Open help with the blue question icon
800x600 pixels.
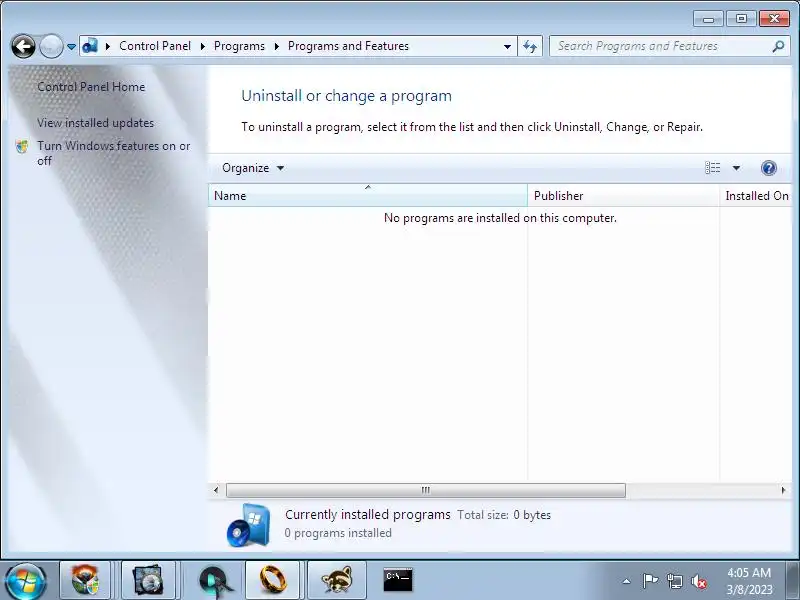(768, 168)
